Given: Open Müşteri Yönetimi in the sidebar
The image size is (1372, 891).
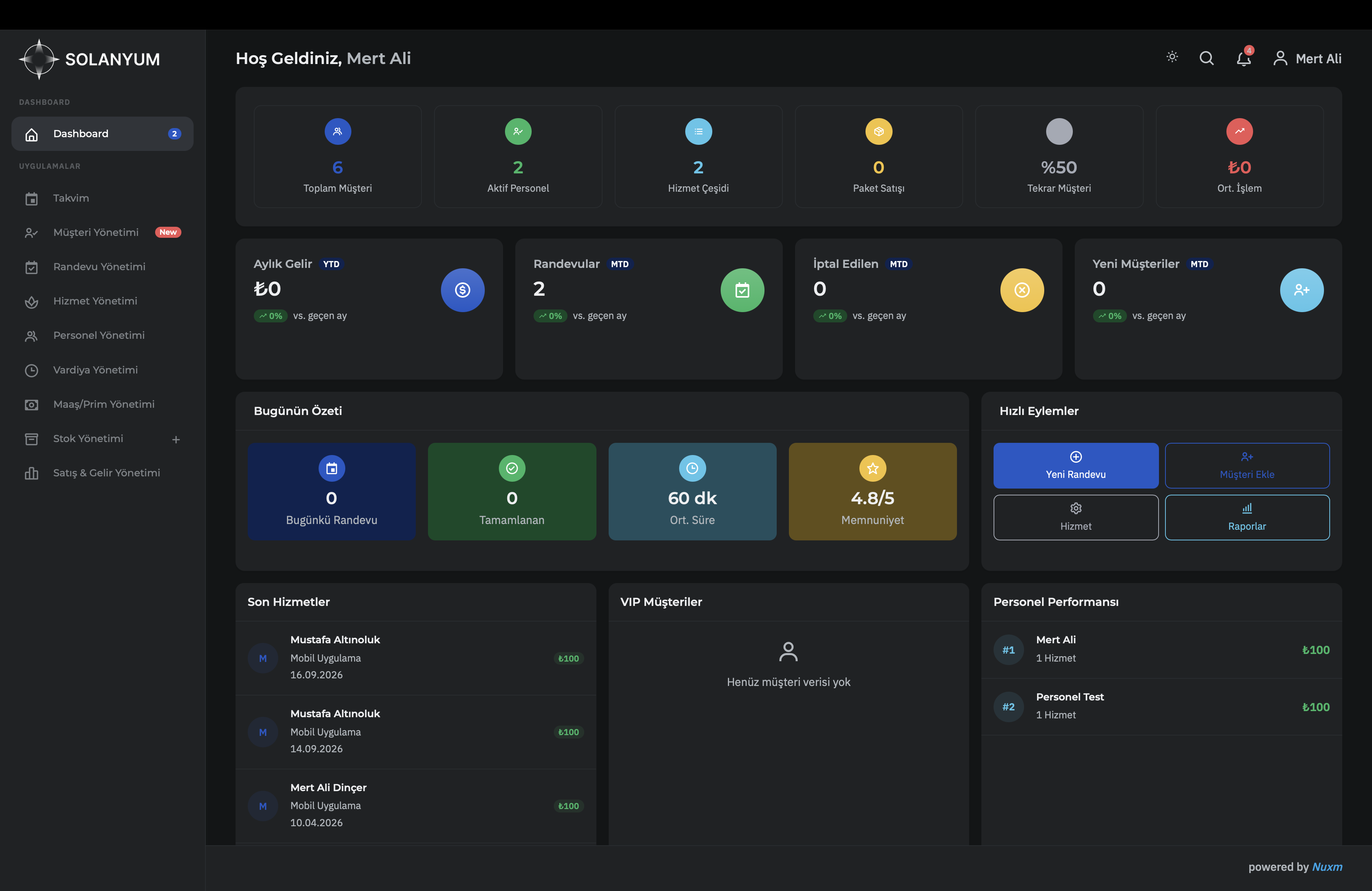Looking at the screenshot, I should (x=103, y=232).
